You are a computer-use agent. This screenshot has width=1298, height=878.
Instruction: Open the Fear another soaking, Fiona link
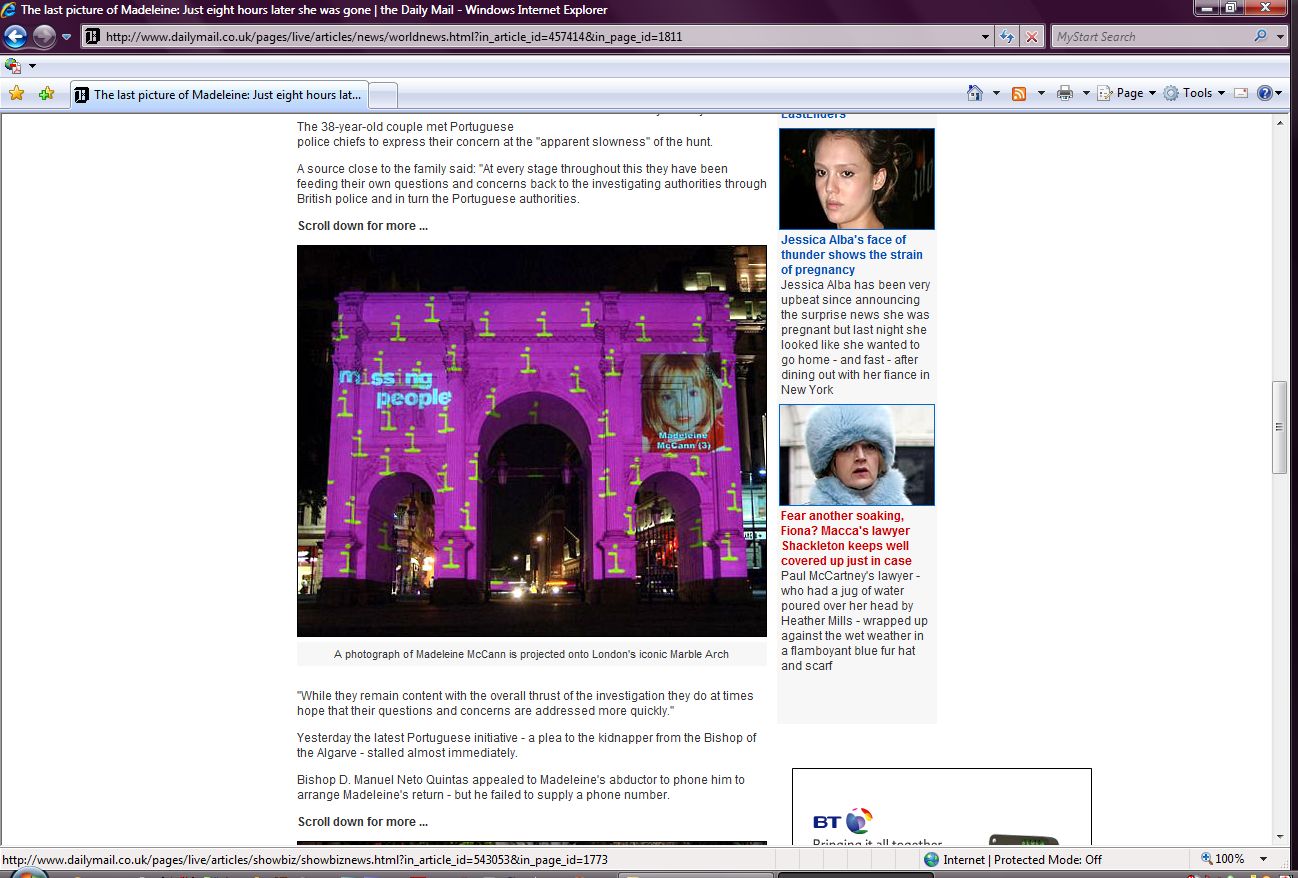coord(846,538)
